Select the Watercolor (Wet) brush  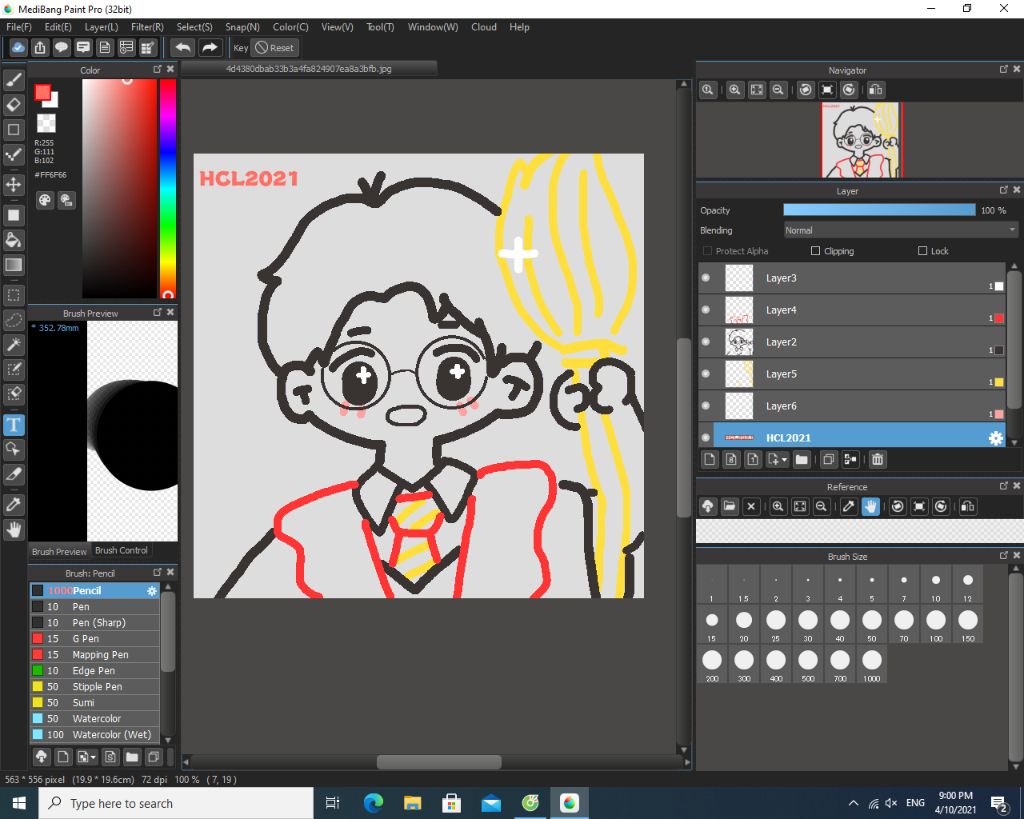(x=95, y=735)
